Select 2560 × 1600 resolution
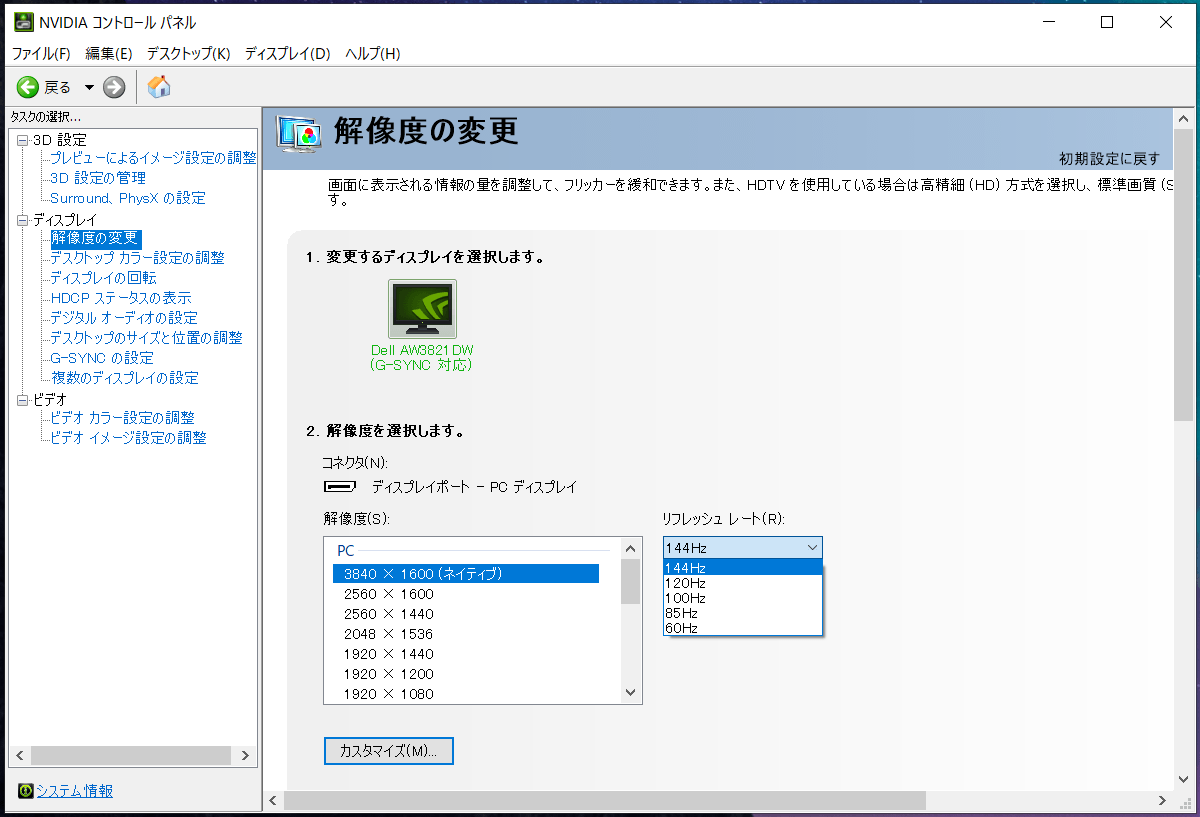This screenshot has height=817, width=1200. tap(466, 594)
